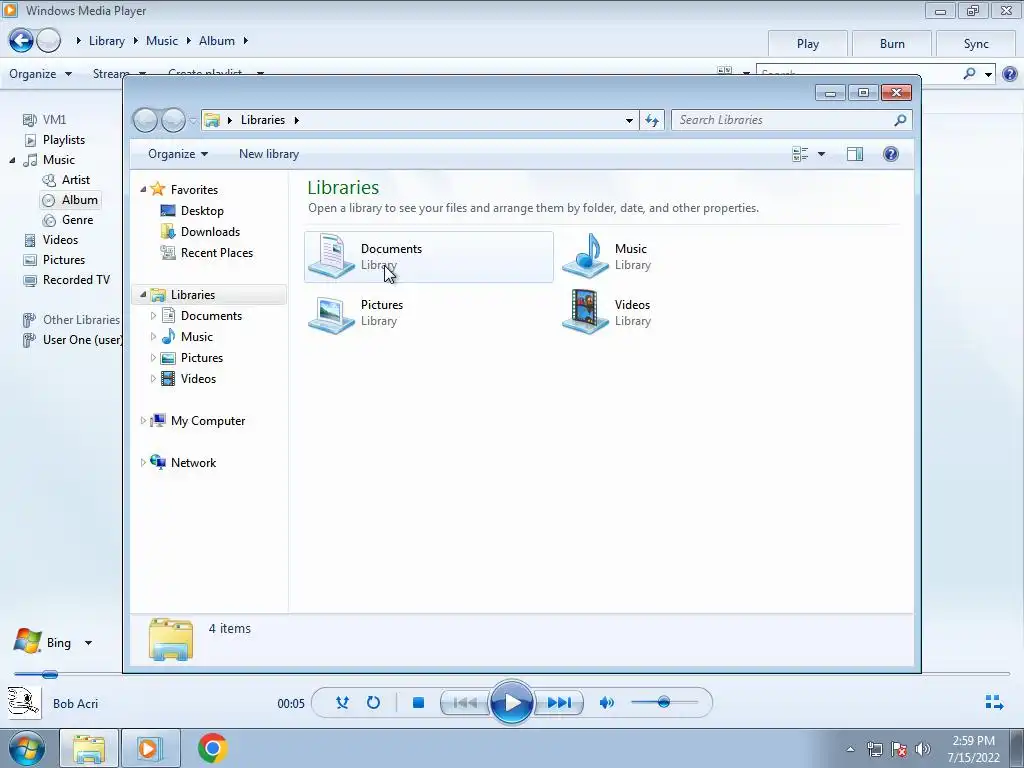Open Windows Explorer from taskbar
The width and height of the screenshot is (1024, 768).
(89, 748)
